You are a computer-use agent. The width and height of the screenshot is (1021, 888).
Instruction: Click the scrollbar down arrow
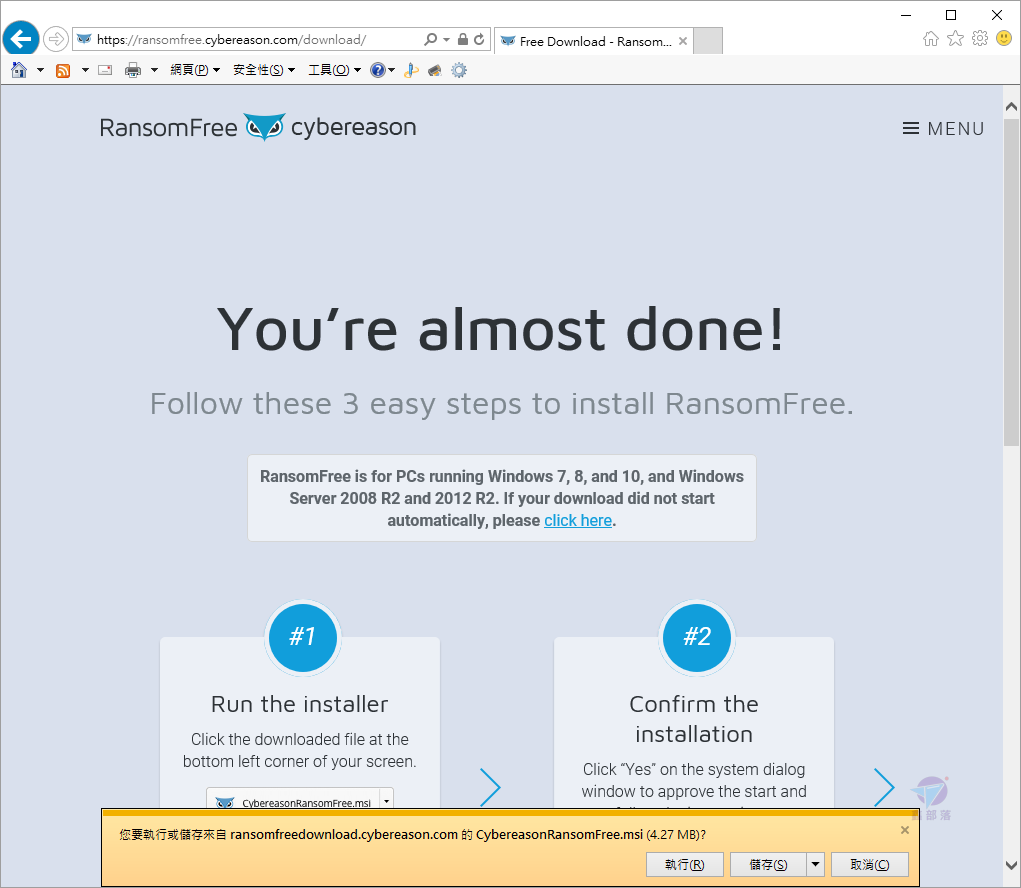point(1011,865)
